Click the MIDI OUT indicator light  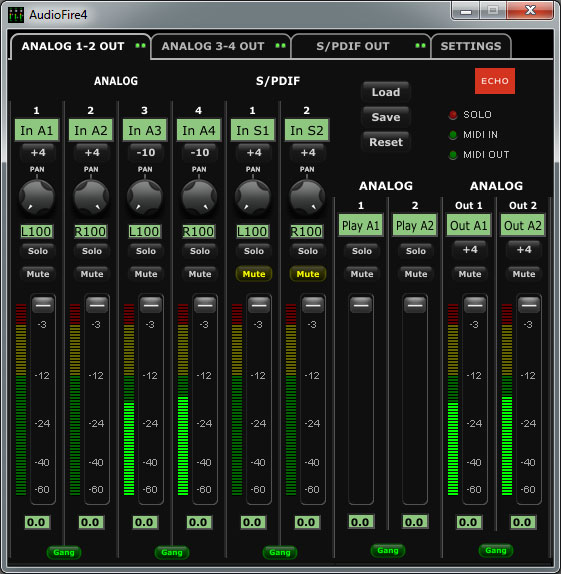point(453,155)
